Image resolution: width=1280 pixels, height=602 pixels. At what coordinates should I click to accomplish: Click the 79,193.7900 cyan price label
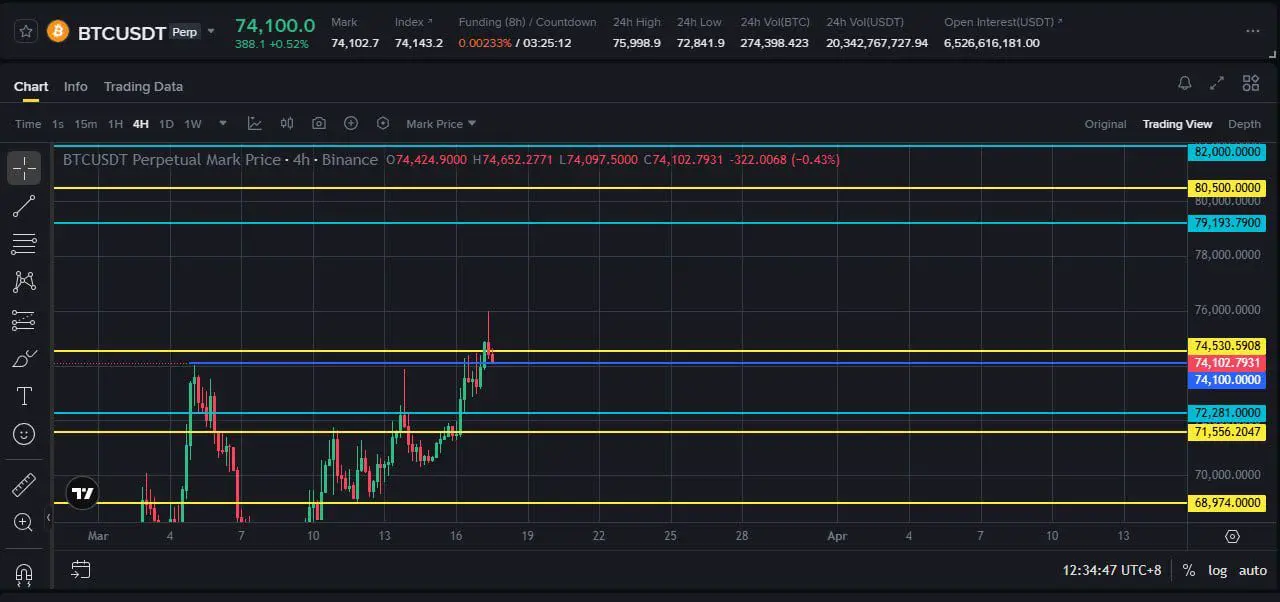[x=1227, y=223]
